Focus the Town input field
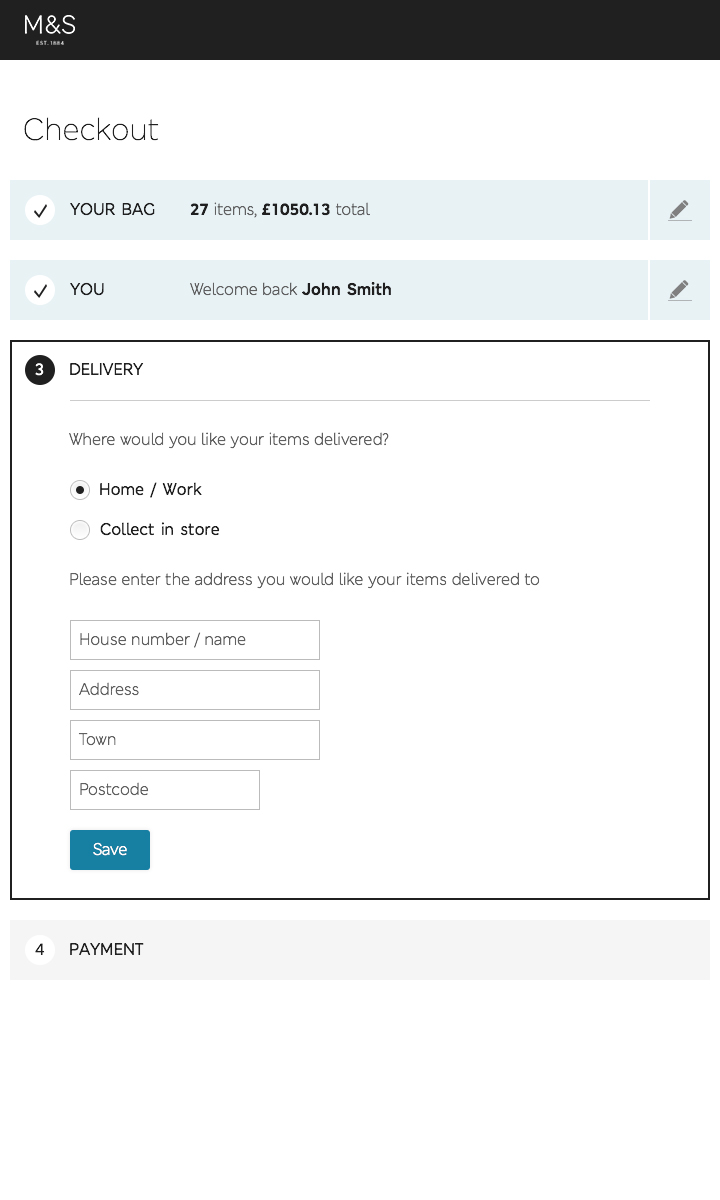This screenshot has height=1200, width=720. 195,740
